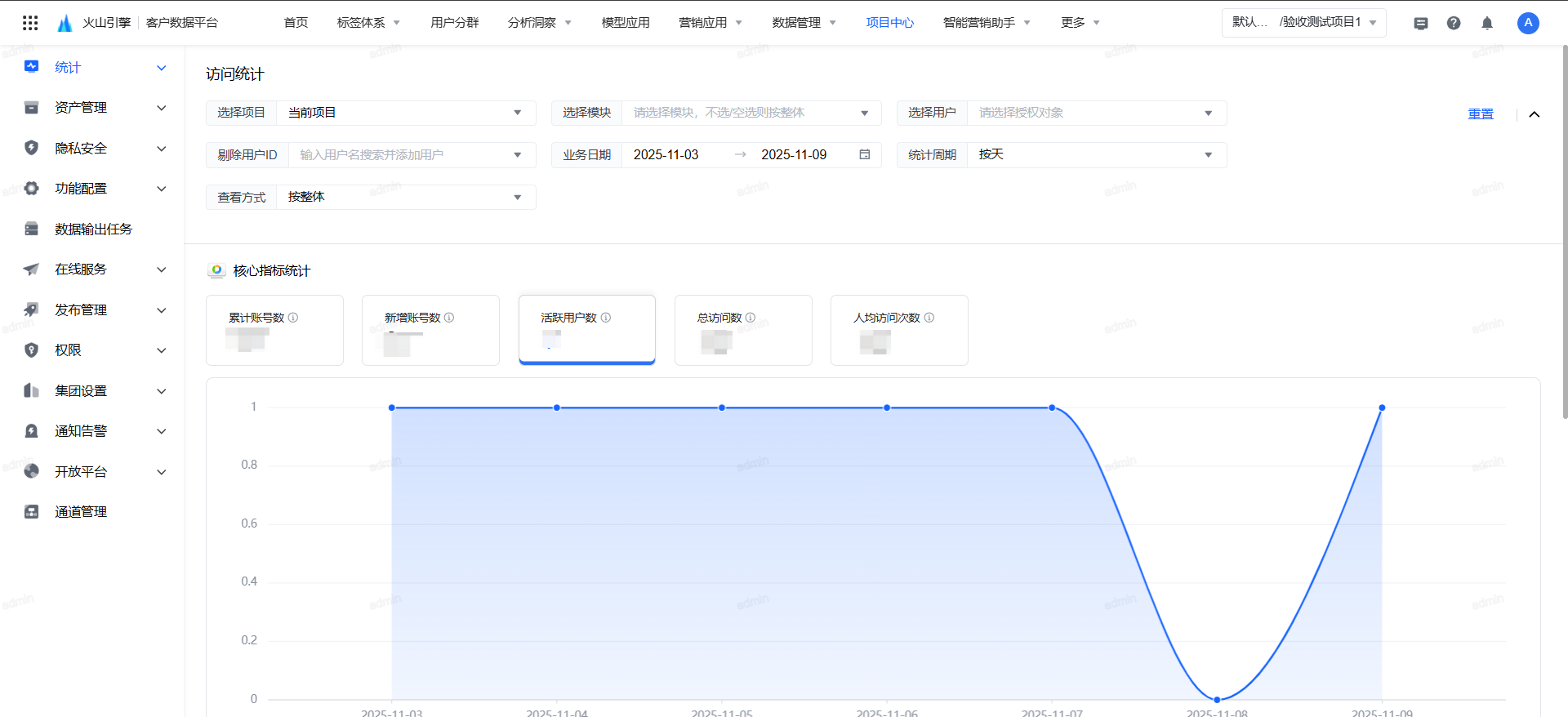This screenshot has height=717, width=1568.
Task: Select the 总访问数 metric card
Action: click(x=743, y=330)
